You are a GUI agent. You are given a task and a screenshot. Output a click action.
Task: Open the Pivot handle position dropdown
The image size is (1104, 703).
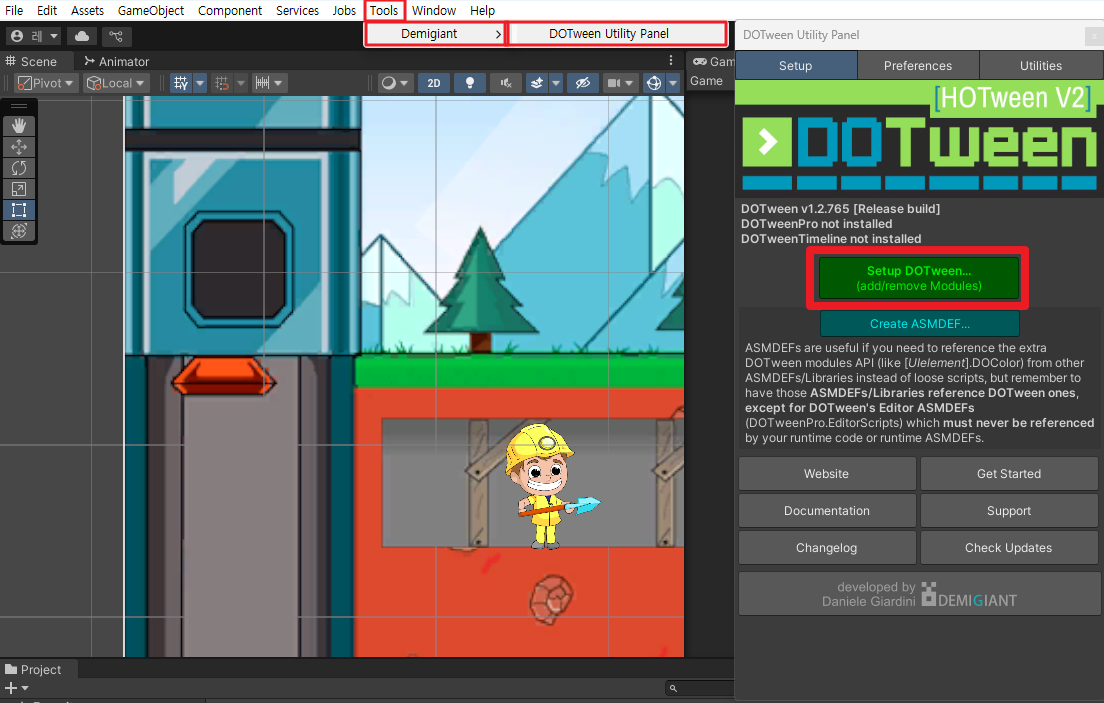[46, 83]
